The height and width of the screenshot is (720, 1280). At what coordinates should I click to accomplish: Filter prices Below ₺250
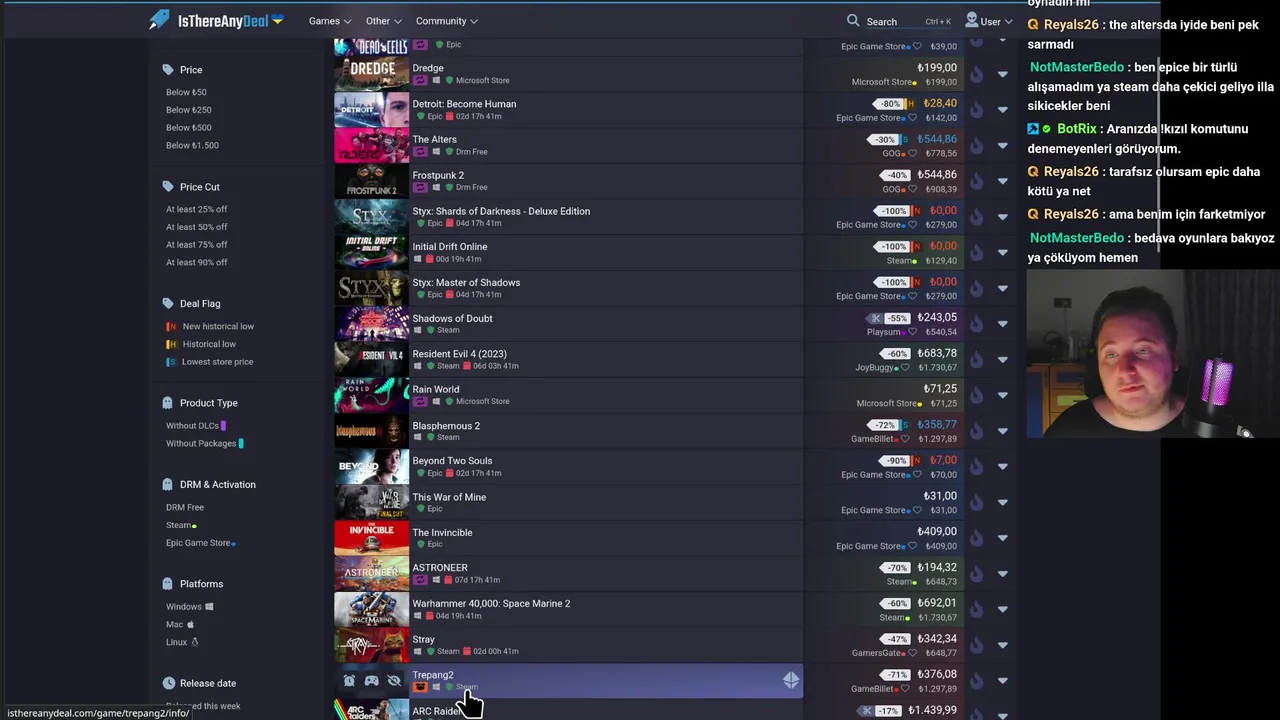point(189,110)
